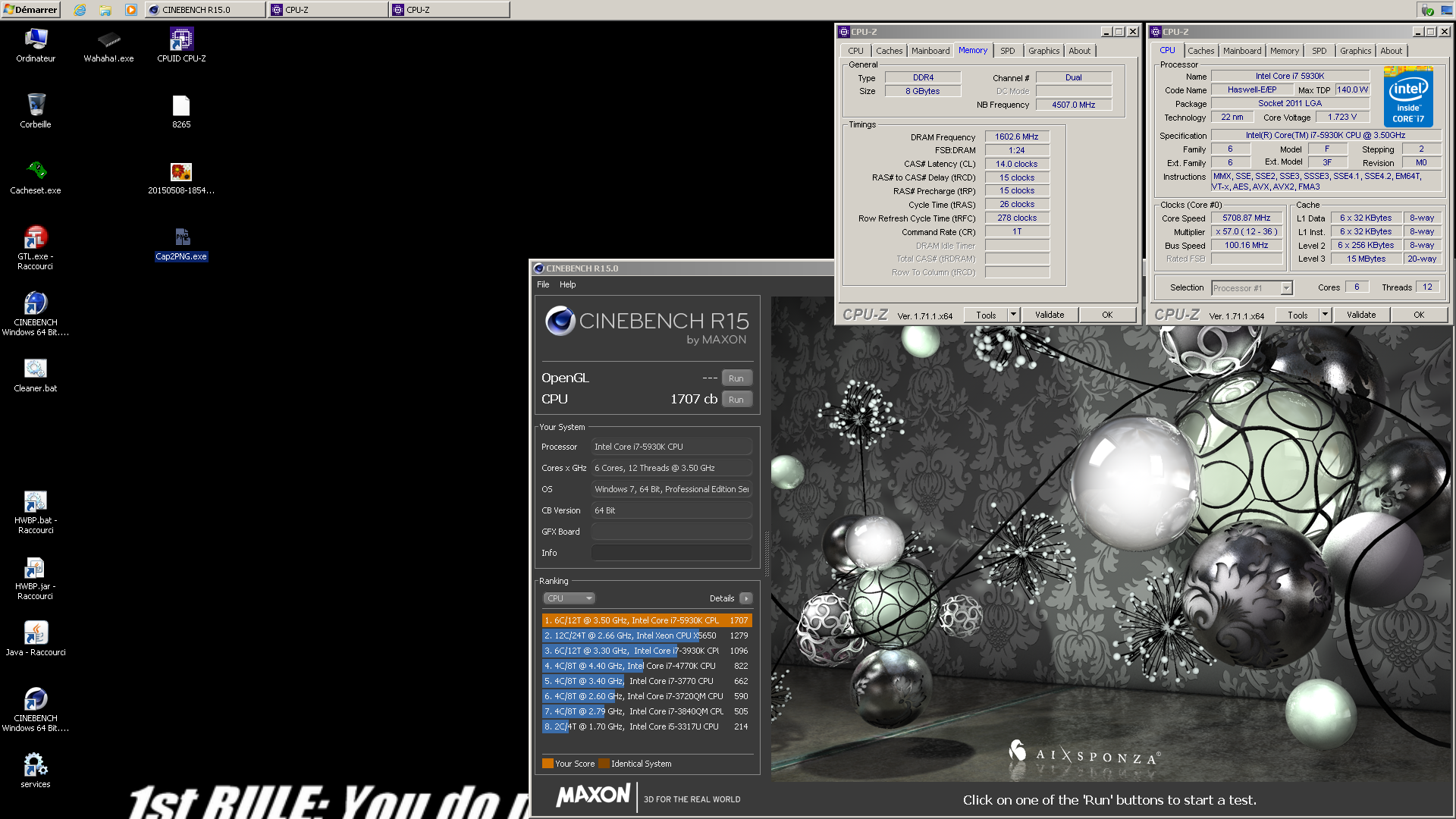
Task: Run the OpenGL benchmark test
Action: click(736, 378)
